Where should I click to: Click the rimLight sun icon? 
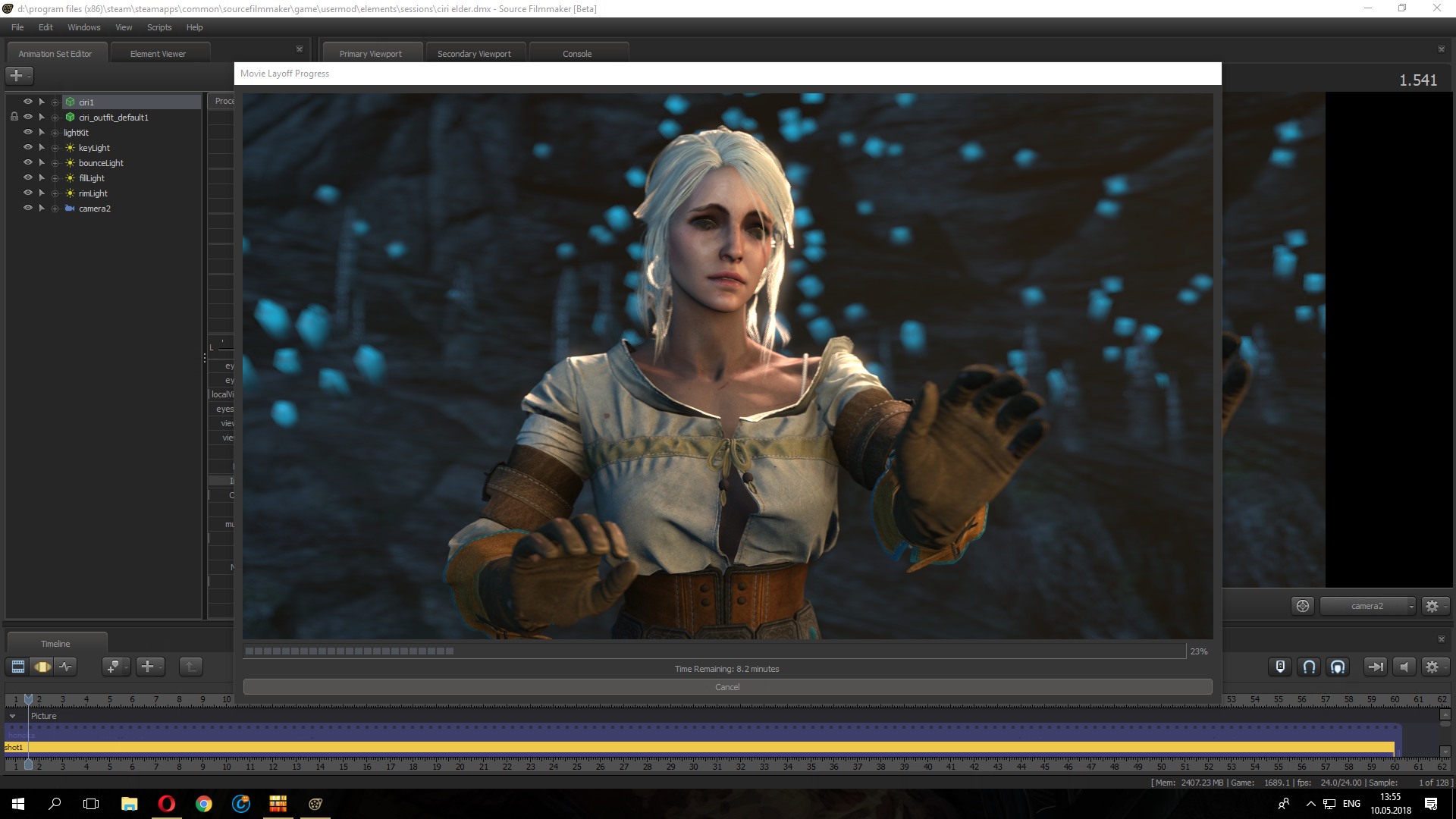tap(70, 193)
